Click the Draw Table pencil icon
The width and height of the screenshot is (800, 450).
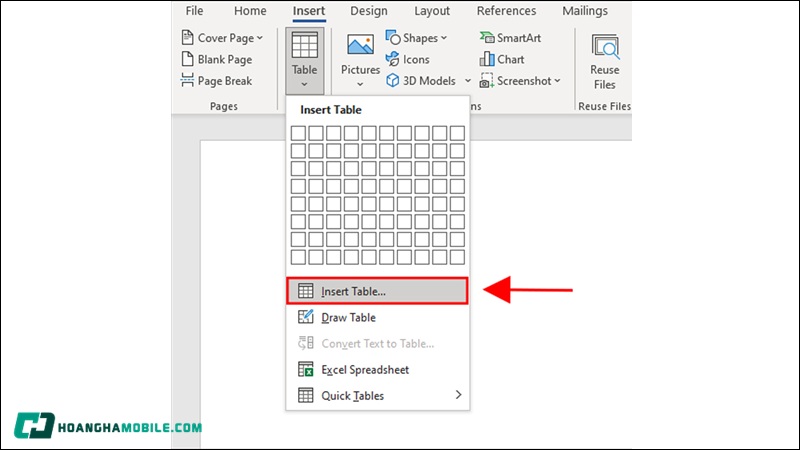point(306,317)
